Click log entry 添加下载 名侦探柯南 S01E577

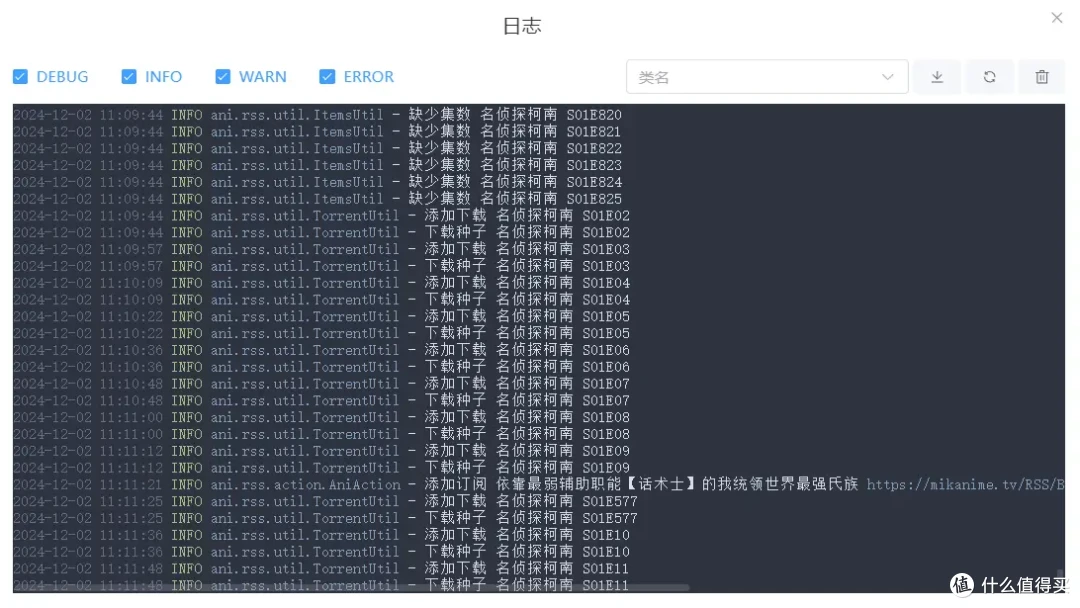(325, 501)
